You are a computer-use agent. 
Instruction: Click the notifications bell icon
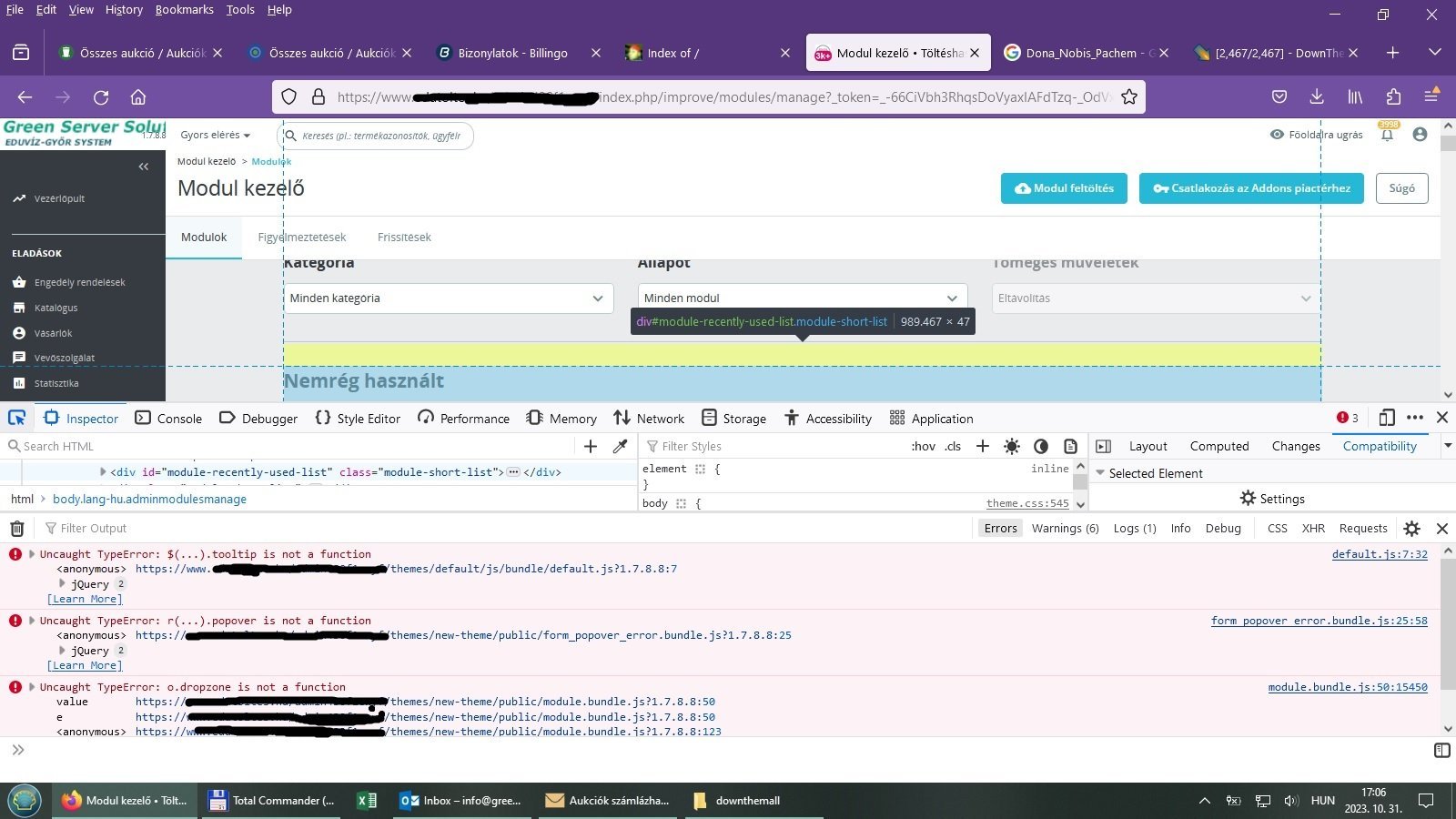(x=1387, y=135)
